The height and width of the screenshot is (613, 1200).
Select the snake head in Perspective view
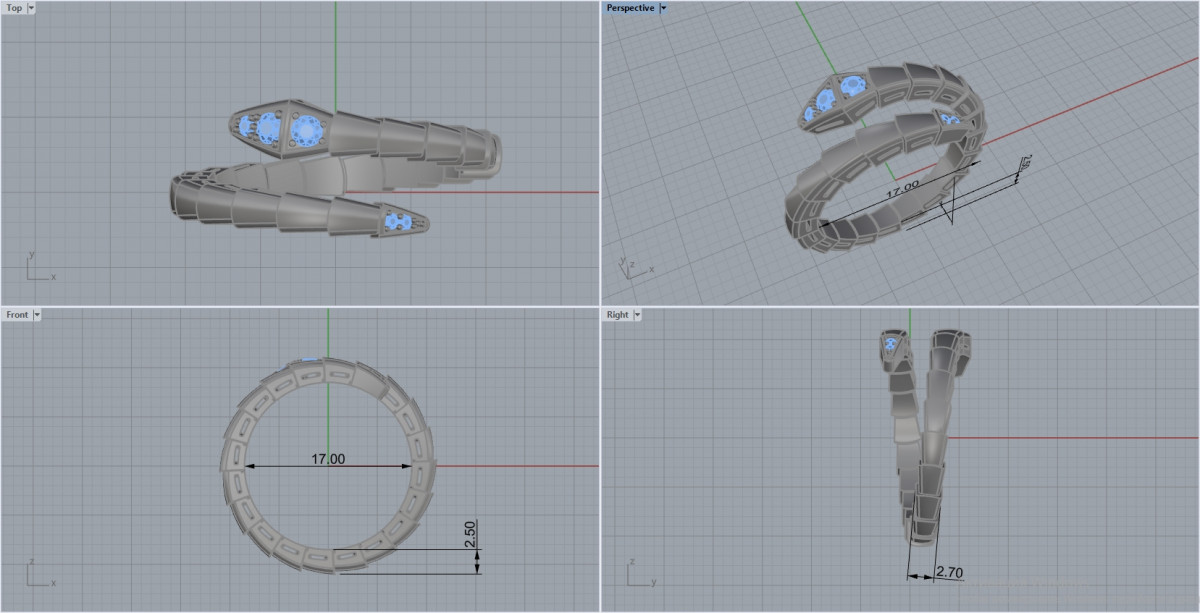[837, 98]
